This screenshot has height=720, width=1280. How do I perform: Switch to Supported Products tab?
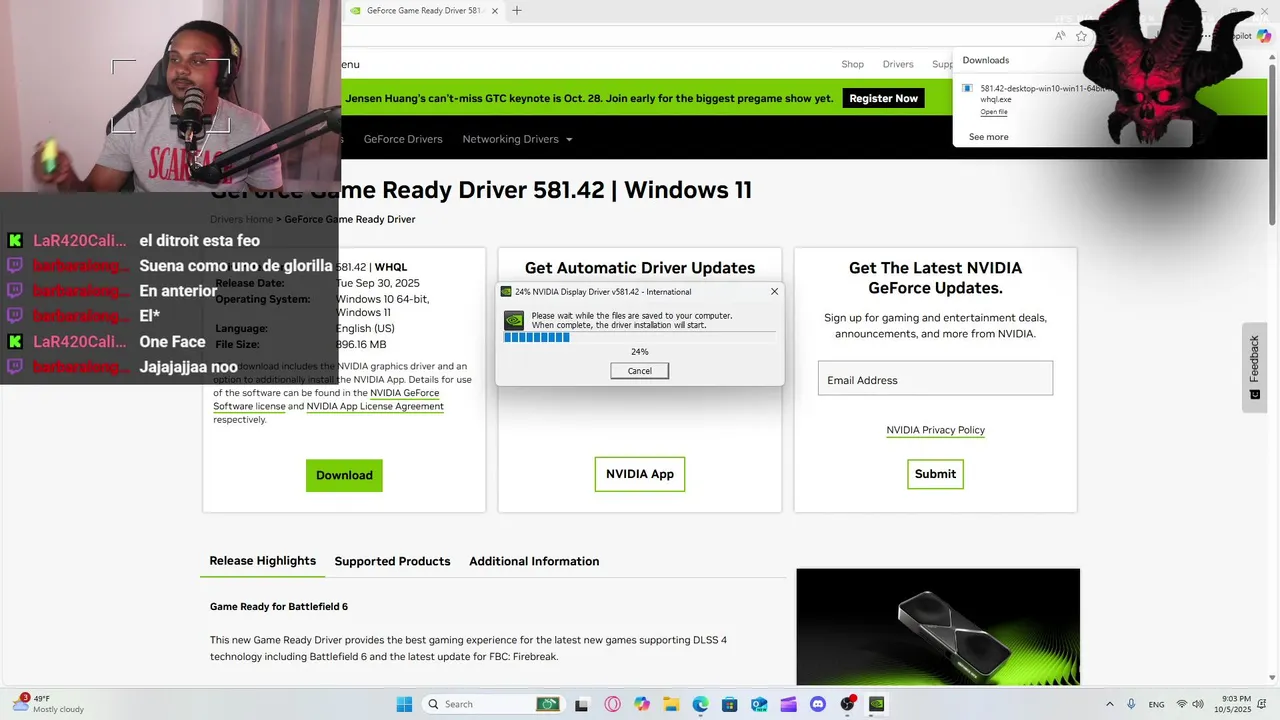(392, 561)
